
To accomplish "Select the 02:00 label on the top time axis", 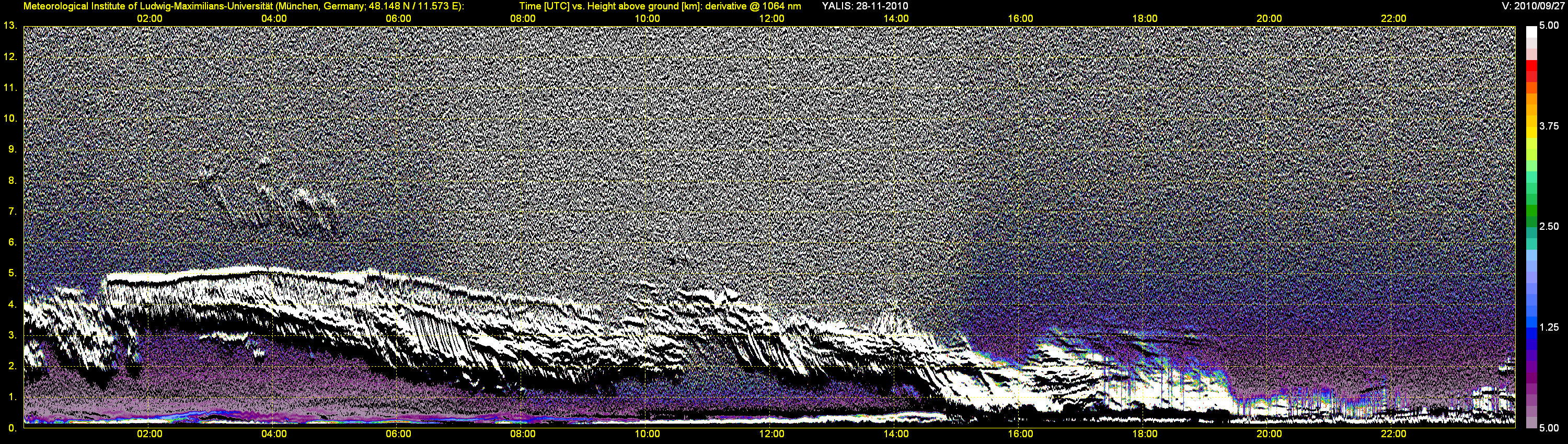I will (x=149, y=19).
